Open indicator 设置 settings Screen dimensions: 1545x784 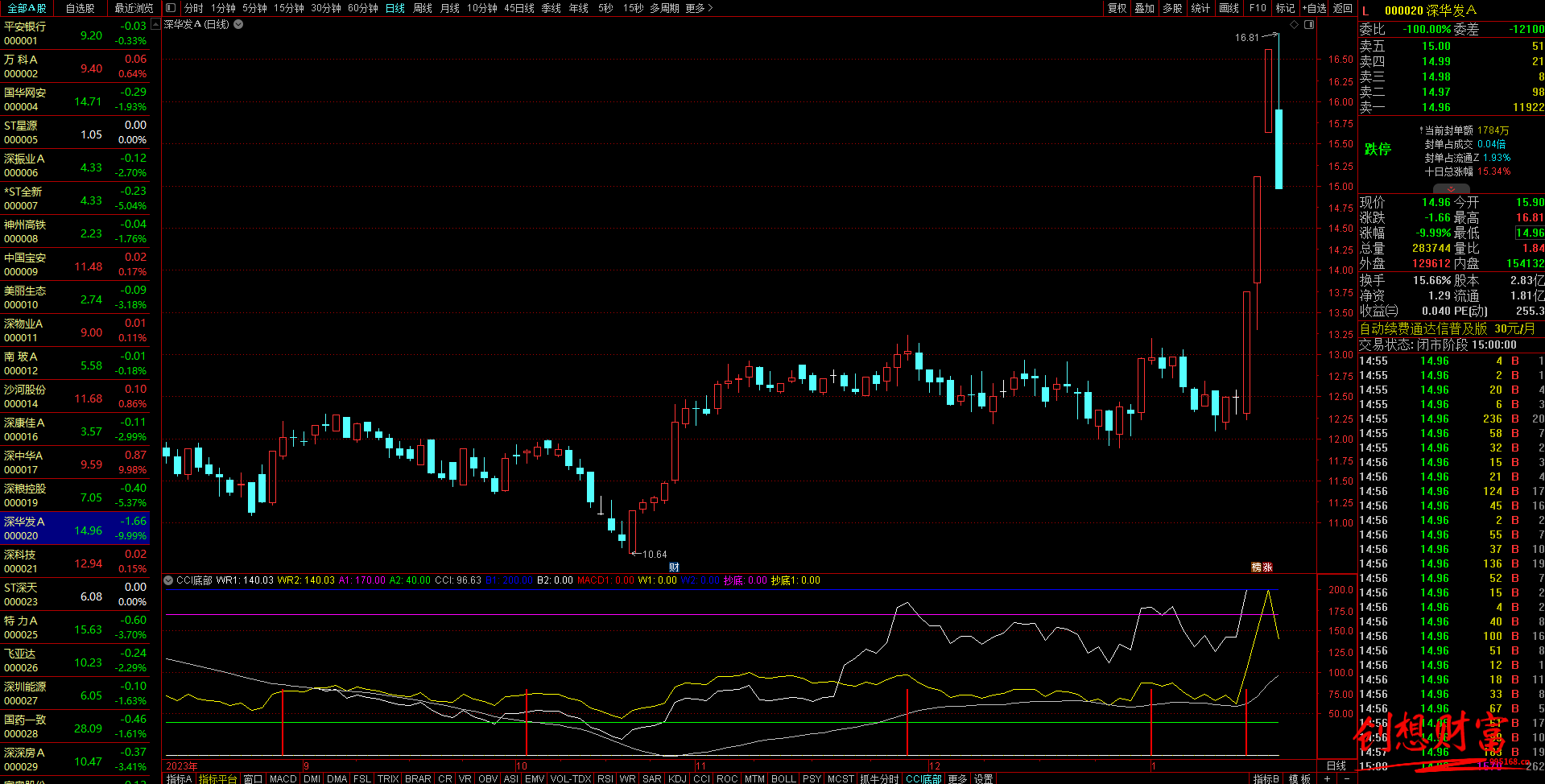(983, 778)
